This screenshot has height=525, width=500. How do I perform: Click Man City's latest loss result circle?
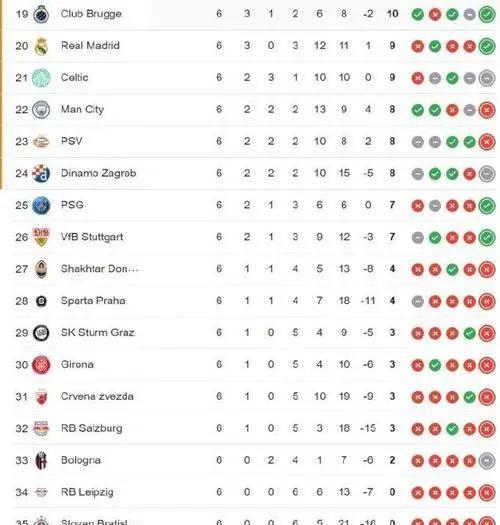[487, 110]
